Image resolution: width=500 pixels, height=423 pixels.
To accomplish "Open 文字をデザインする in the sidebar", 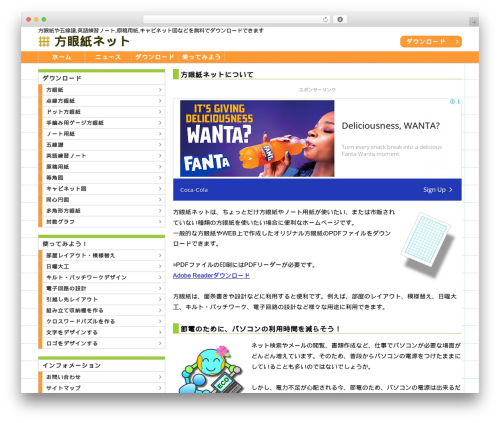I will pos(102,333).
